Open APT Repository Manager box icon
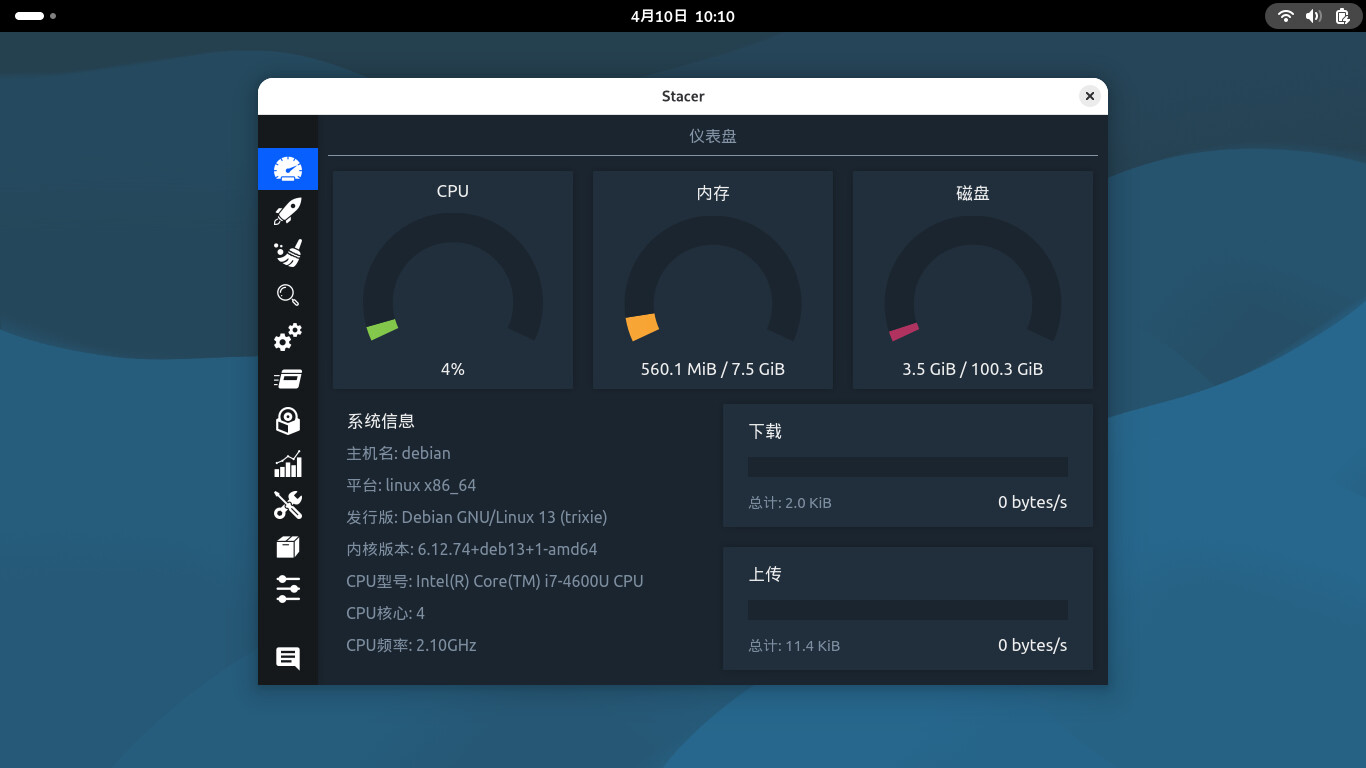Viewport: 1366px width, 768px height. [x=288, y=547]
